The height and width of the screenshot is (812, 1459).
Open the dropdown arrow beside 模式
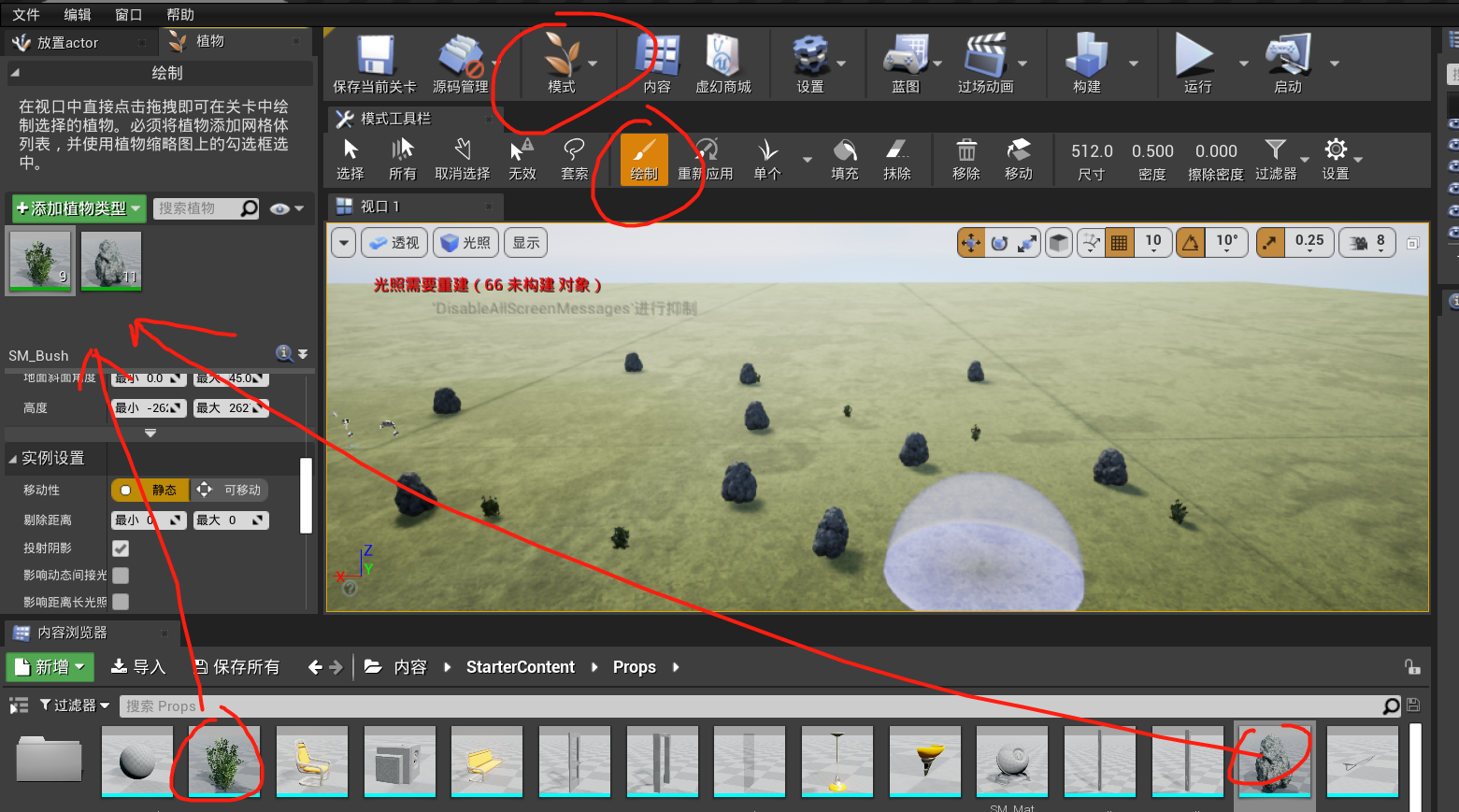coord(593,64)
